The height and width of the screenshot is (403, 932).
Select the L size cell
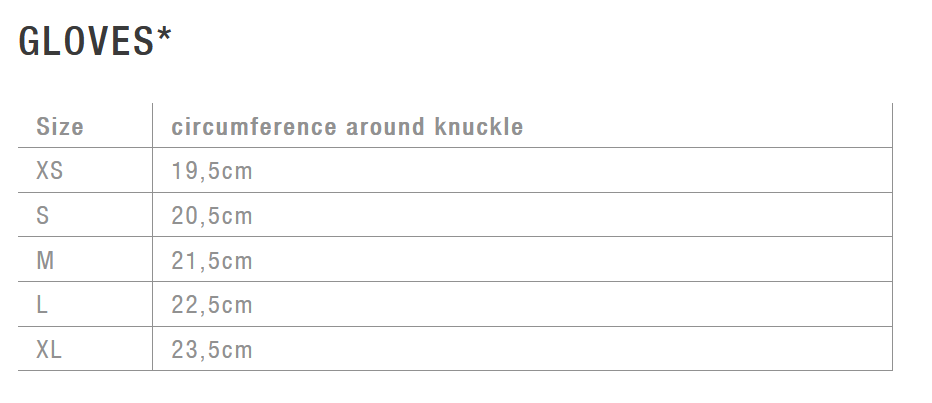pos(42,305)
